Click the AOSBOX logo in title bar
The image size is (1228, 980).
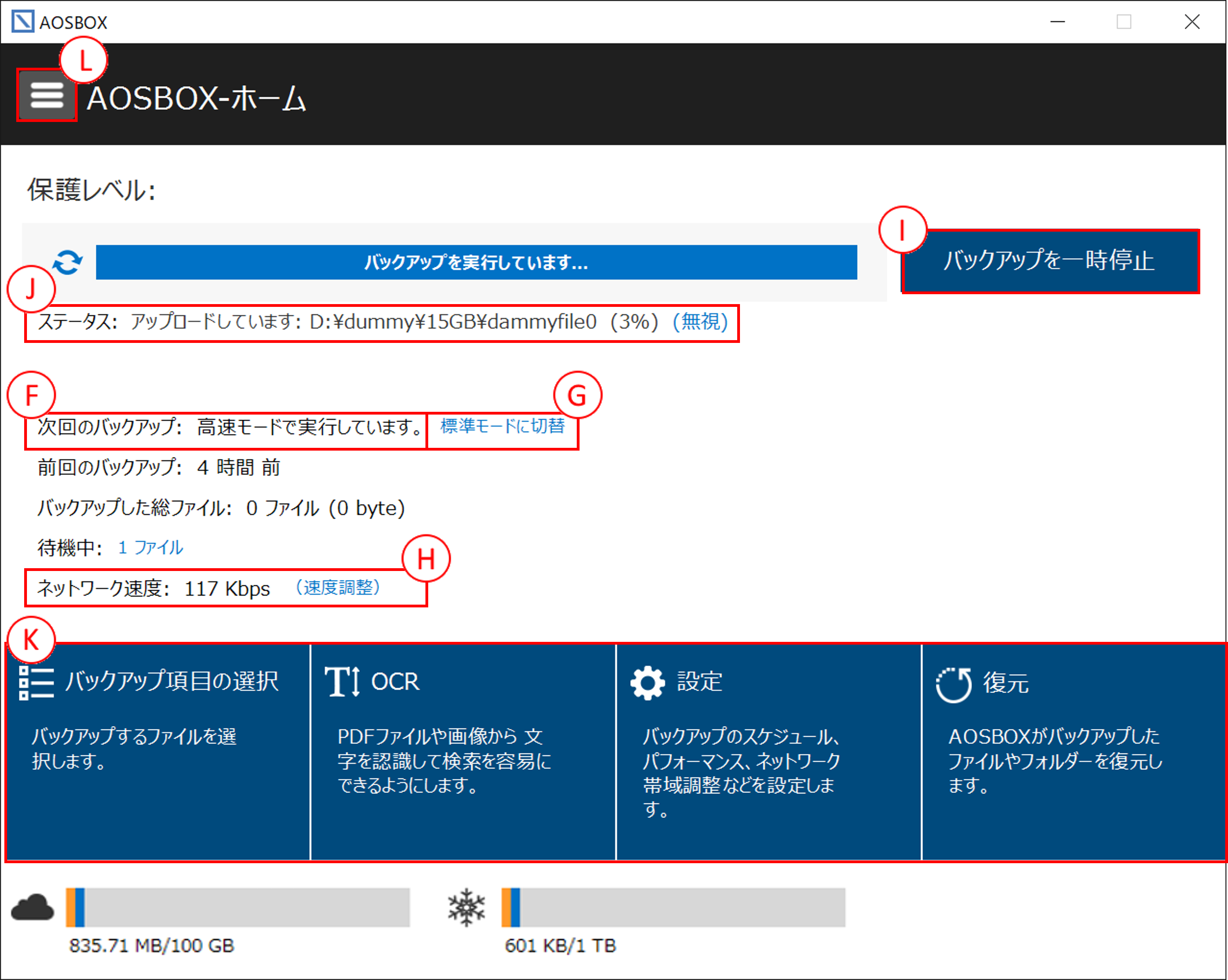coord(23,22)
